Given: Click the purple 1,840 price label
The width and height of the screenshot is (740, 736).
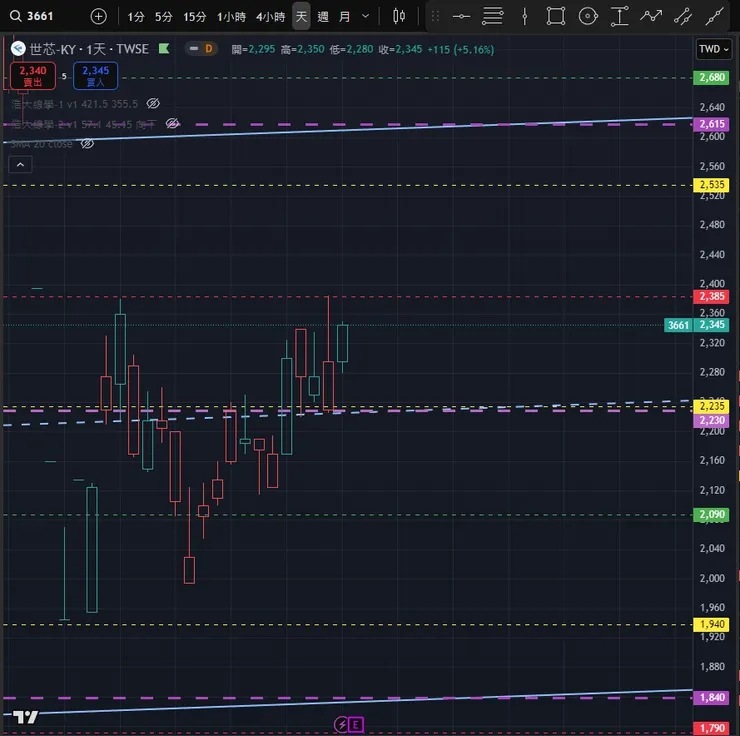Looking at the screenshot, I should (x=711, y=697).
